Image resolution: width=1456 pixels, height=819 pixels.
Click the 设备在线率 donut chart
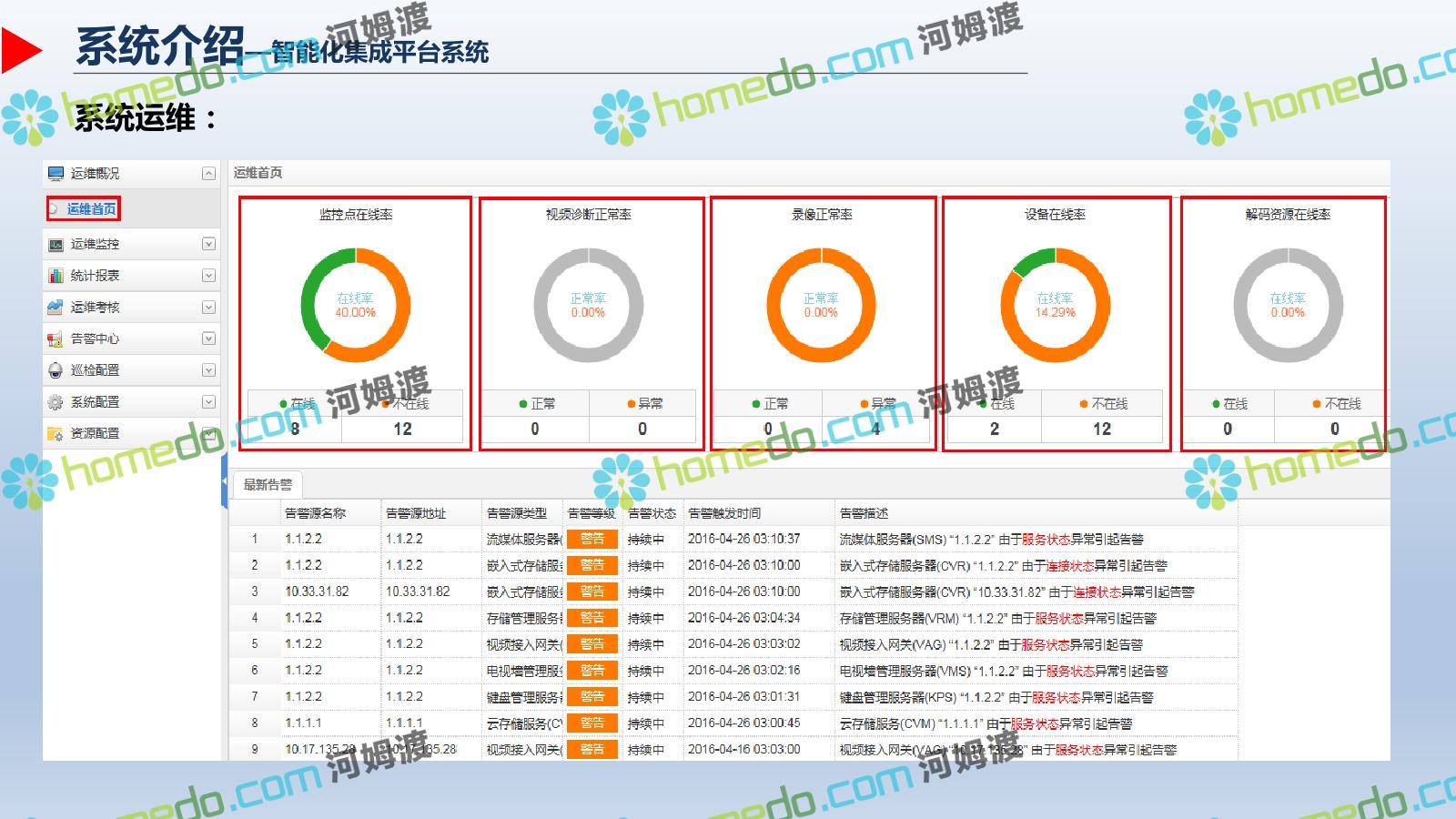1055,305
